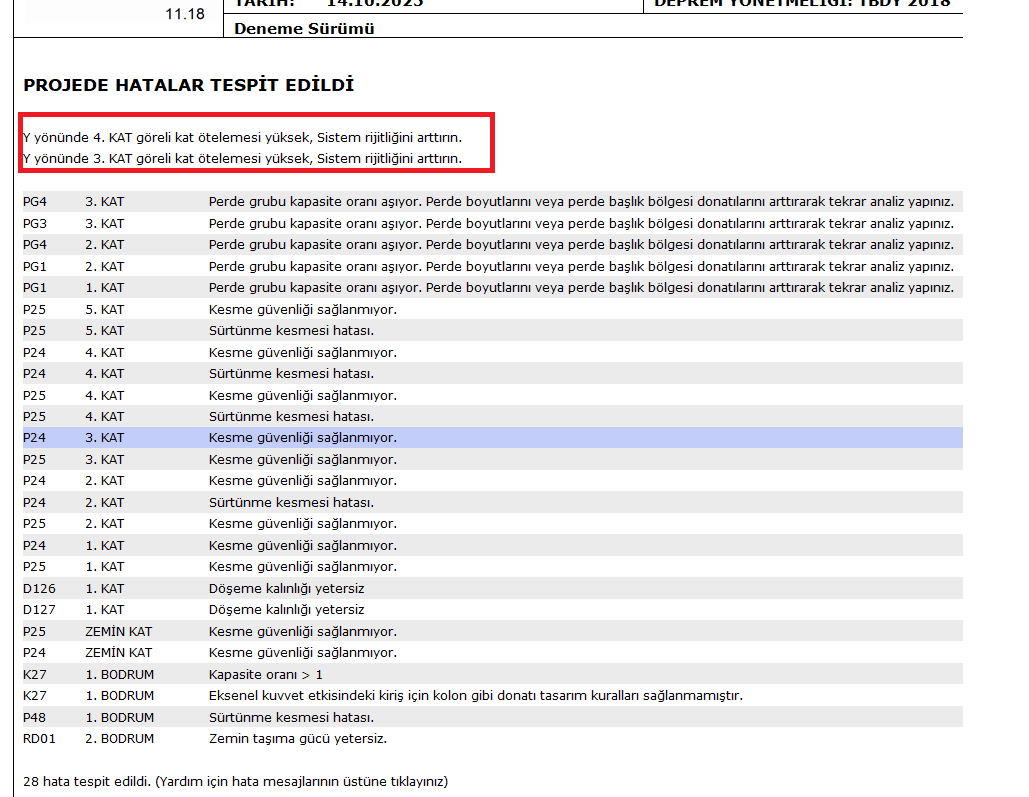Click highlighted P24 3. KAT Kesme güvenliği row
Viewport: 1029px width, 797px height.
click(x=302, y=438)
